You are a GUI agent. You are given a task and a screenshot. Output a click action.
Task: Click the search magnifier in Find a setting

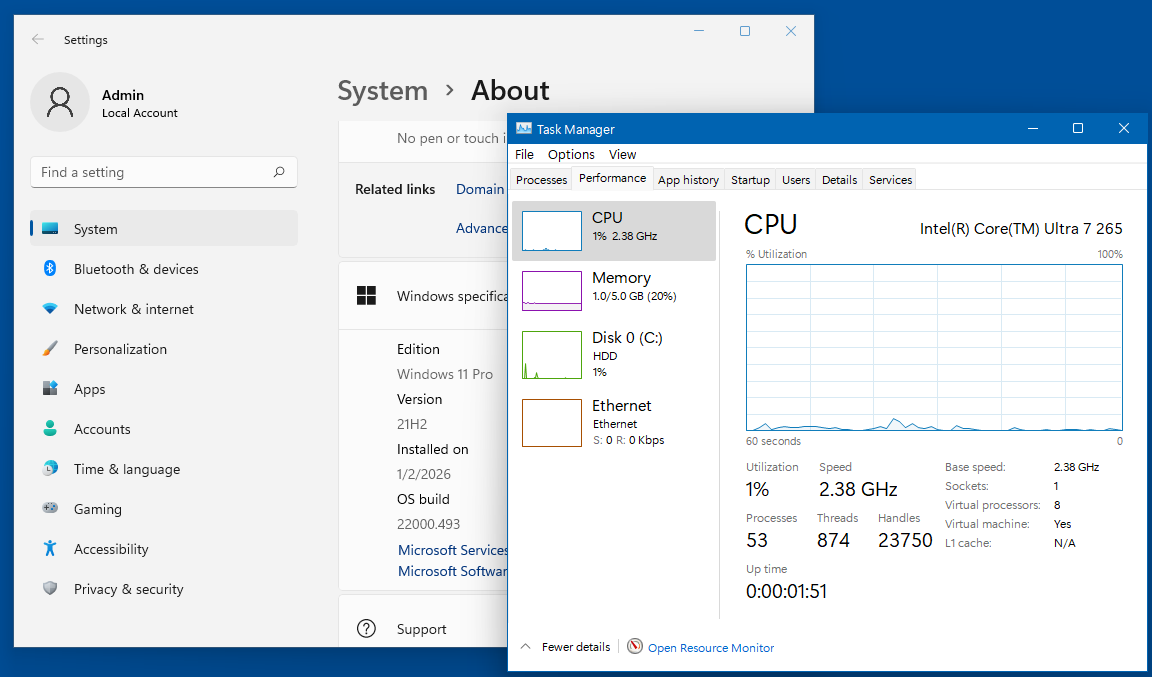(279, 172)
